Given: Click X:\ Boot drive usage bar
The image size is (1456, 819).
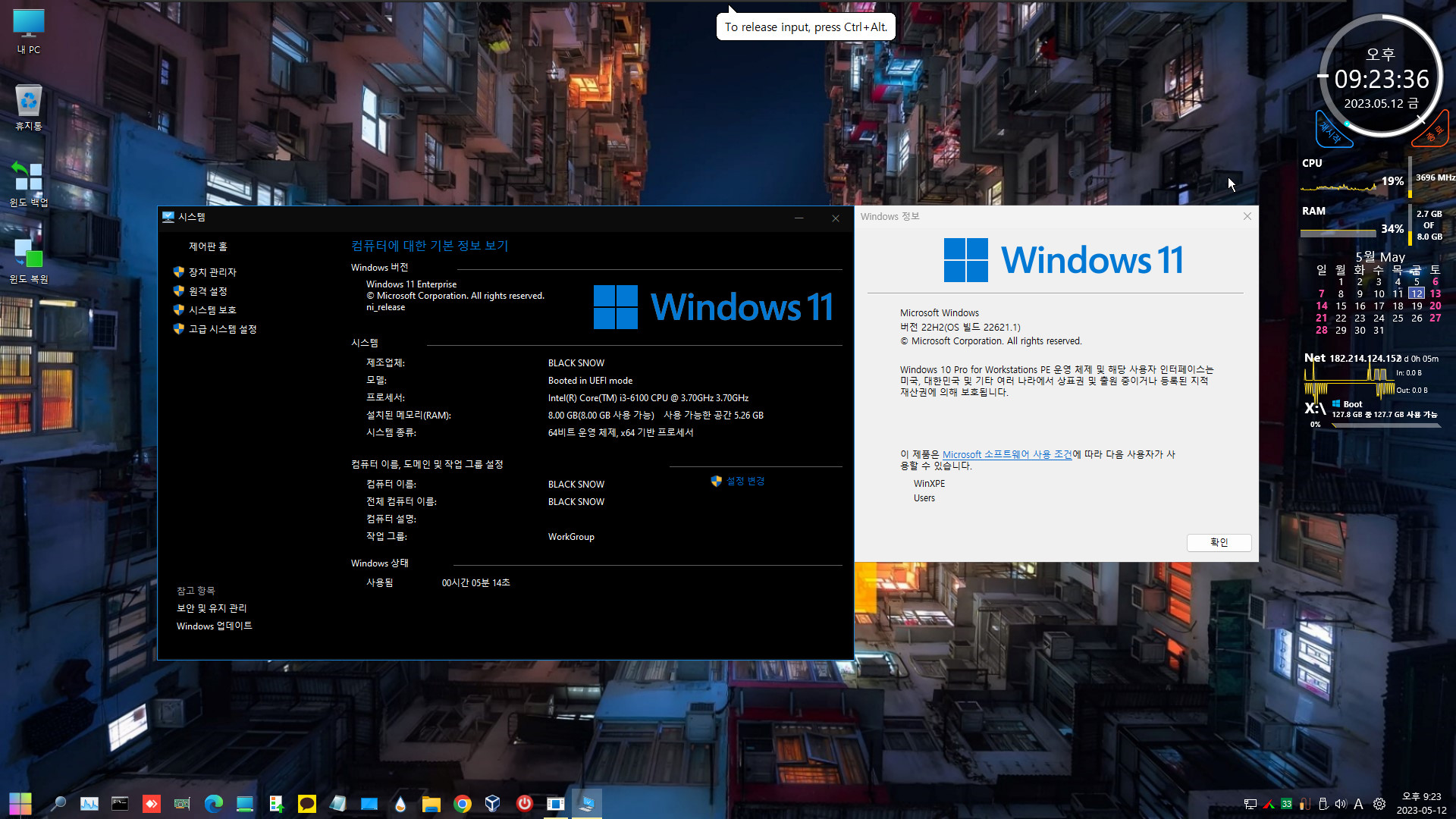Looking at the screenshot, I should pos(1386,425).
